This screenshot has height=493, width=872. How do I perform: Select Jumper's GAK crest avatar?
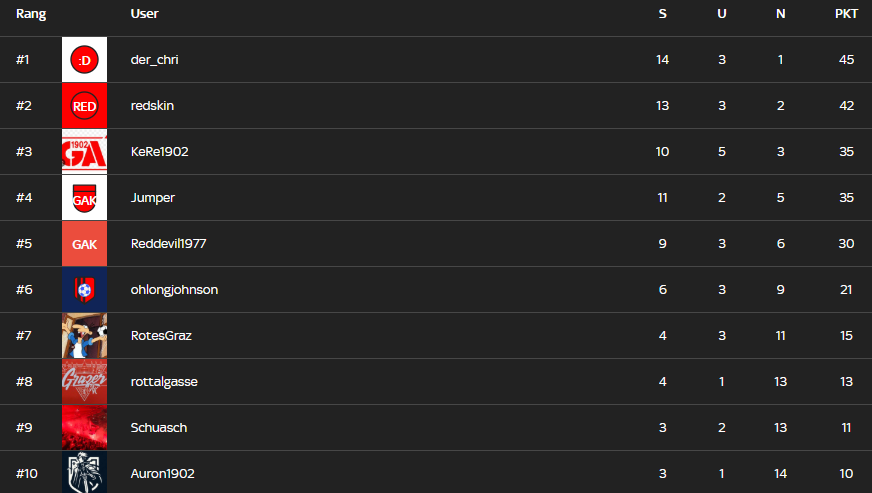[x=84, y=198]
